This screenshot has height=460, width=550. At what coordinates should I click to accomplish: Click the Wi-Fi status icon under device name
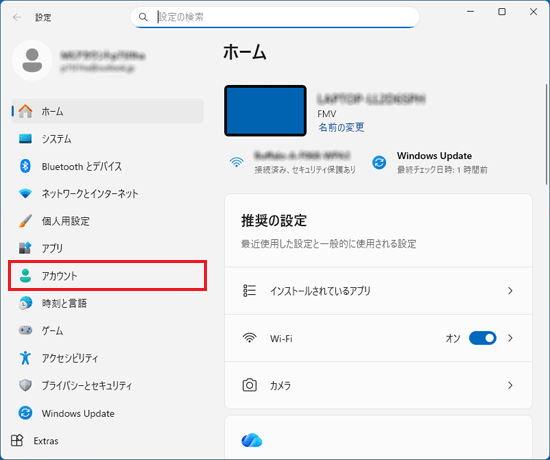(236, 162)
